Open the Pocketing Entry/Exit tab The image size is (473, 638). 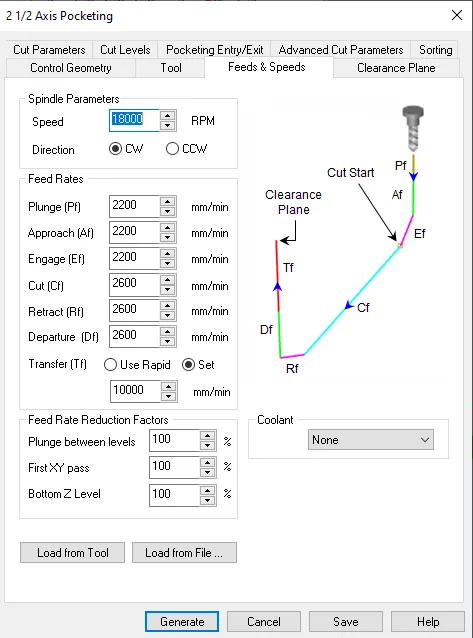pyautogui.click(x=215, y=50)
